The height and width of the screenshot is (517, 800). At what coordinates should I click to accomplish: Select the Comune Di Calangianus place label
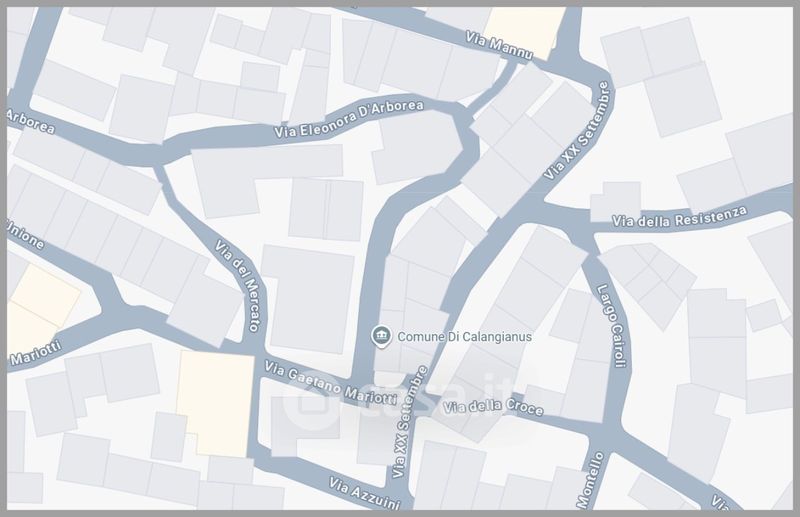pyautogui.click(x=464, y=337)
